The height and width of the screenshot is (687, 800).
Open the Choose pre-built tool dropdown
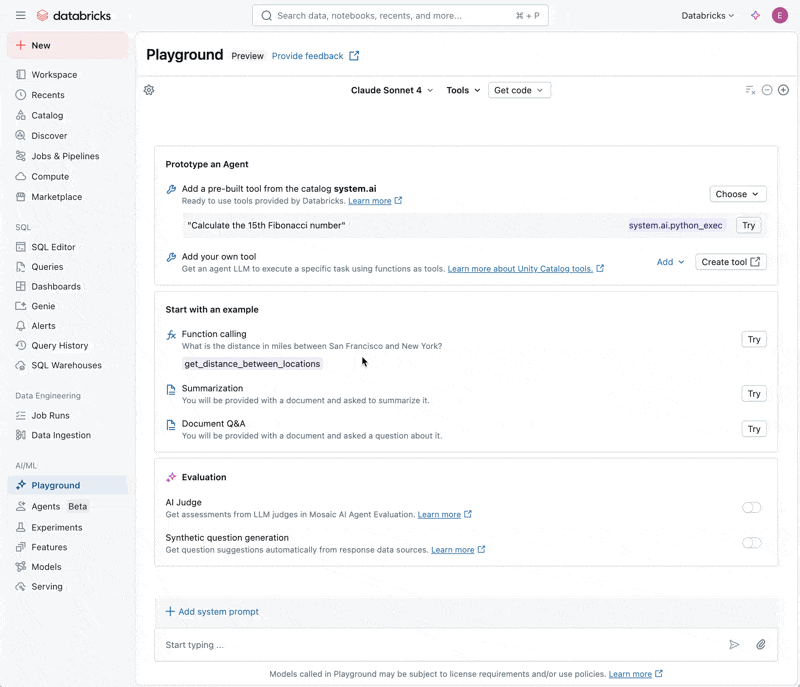pos(737,194)
